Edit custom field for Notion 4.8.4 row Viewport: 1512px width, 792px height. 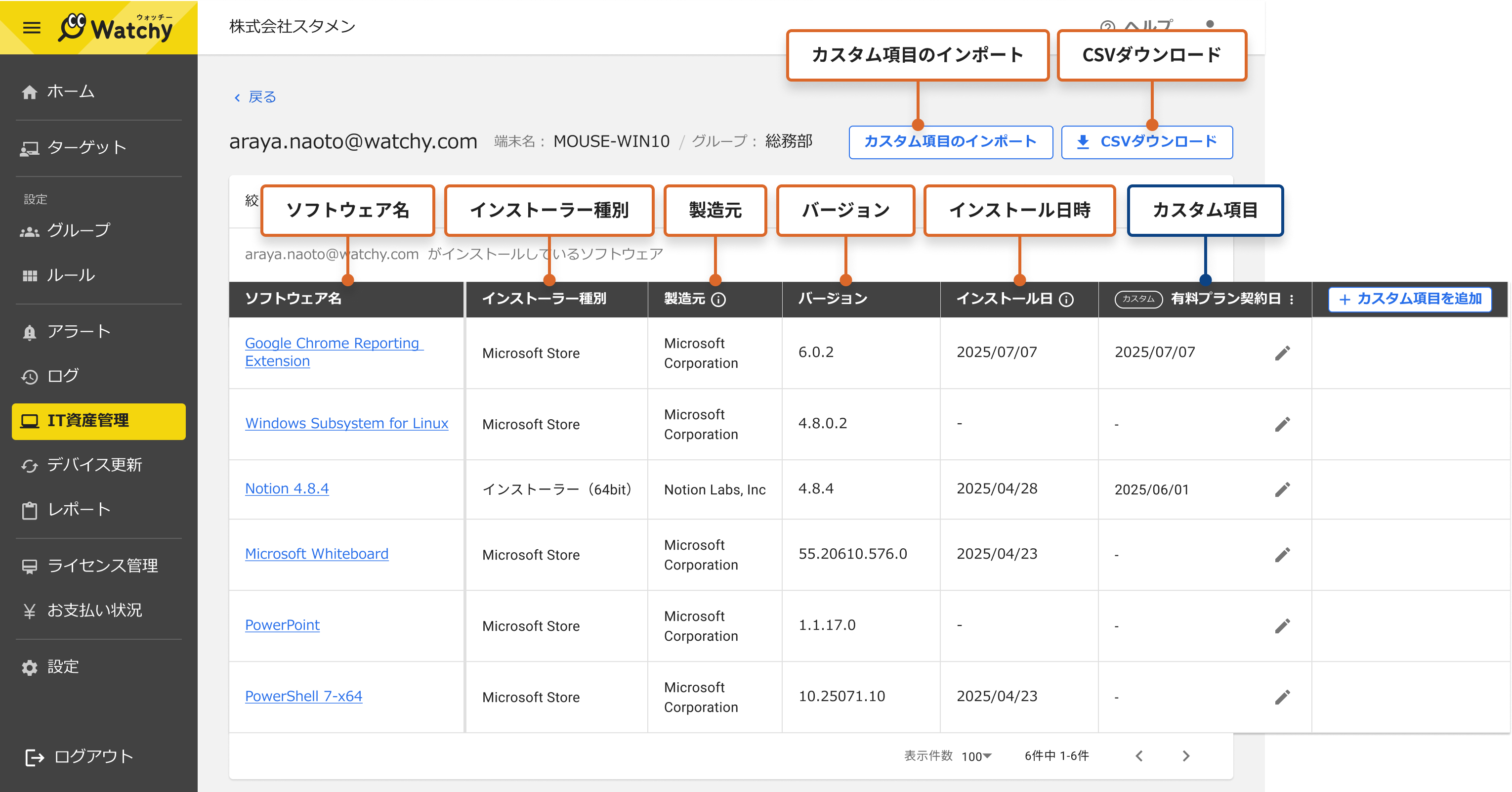tap(1283, 489)
